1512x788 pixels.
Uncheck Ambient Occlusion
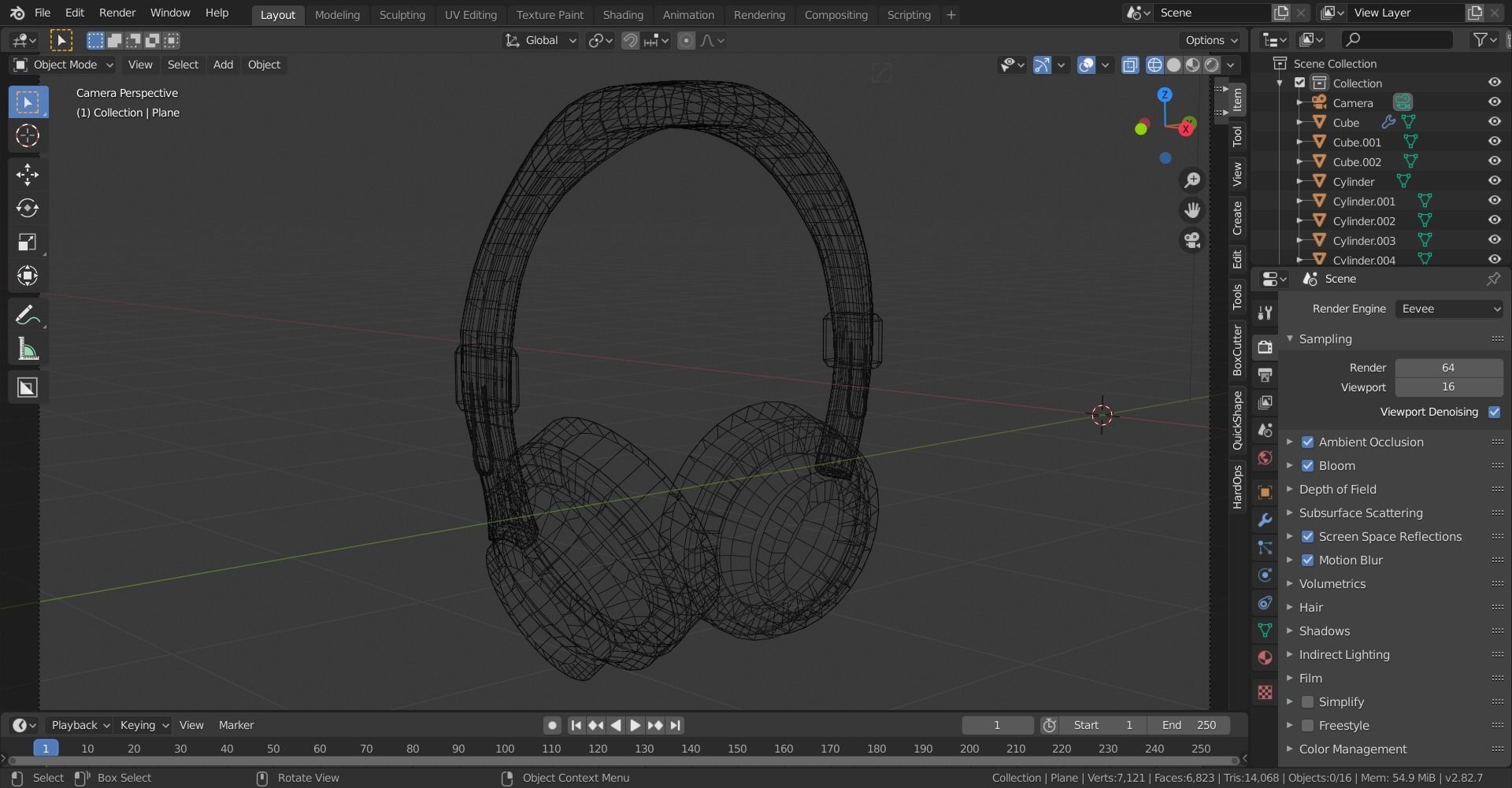click(1307, 442)
